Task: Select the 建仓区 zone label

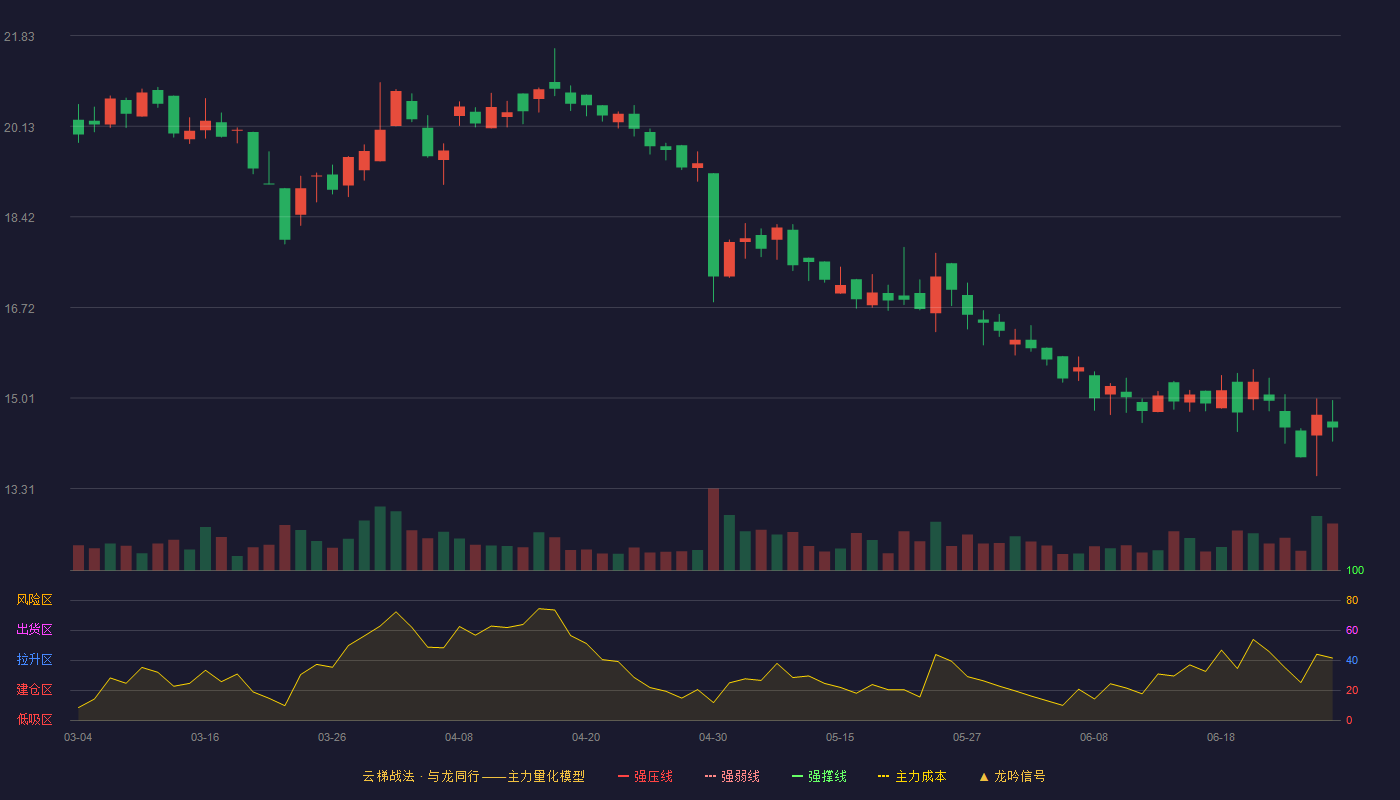Action: click(34, 690)
